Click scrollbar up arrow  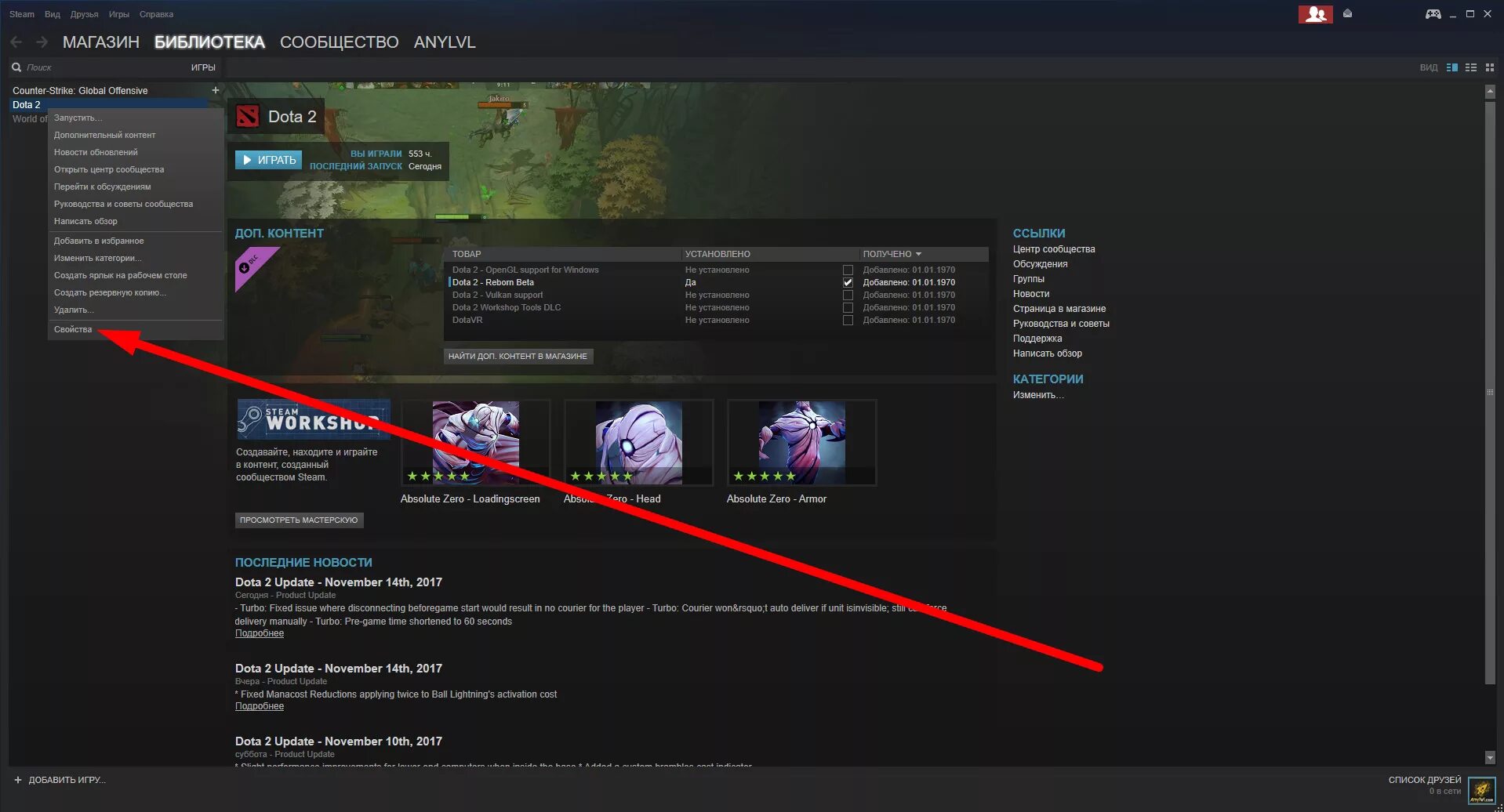tap(1490, 92)
